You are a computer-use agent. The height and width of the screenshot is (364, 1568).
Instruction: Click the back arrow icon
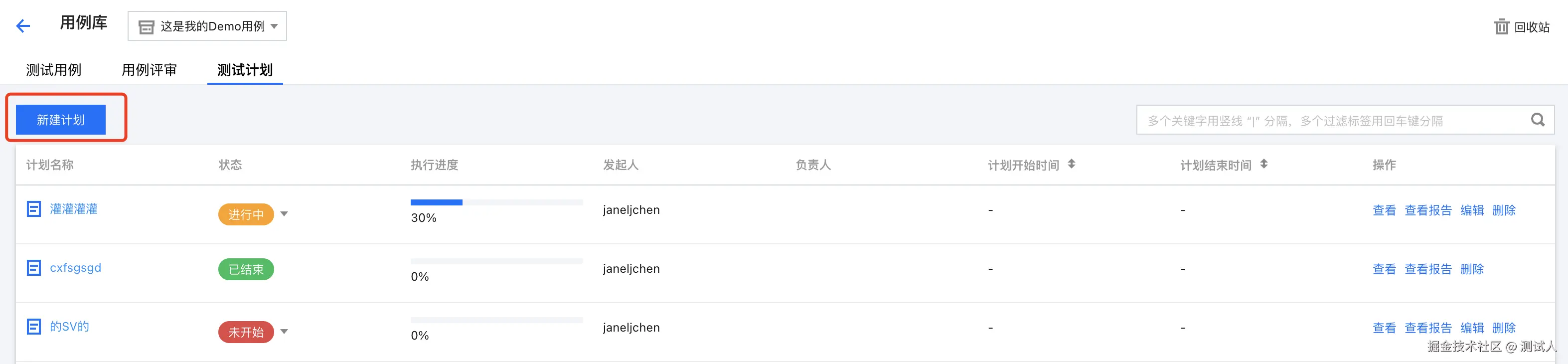click(23, 25)
